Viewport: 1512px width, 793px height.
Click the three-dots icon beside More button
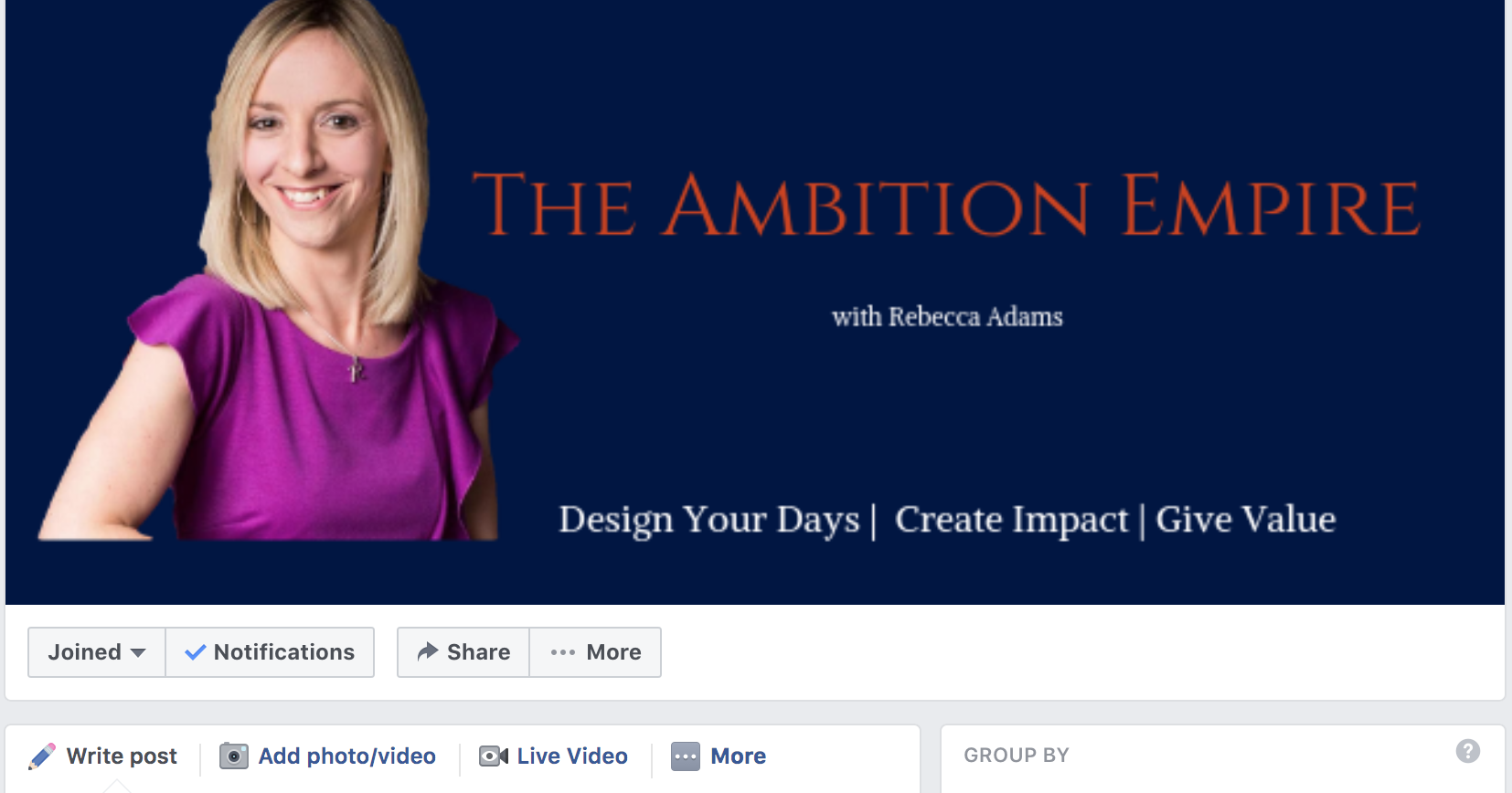click(x=563, y=652)
